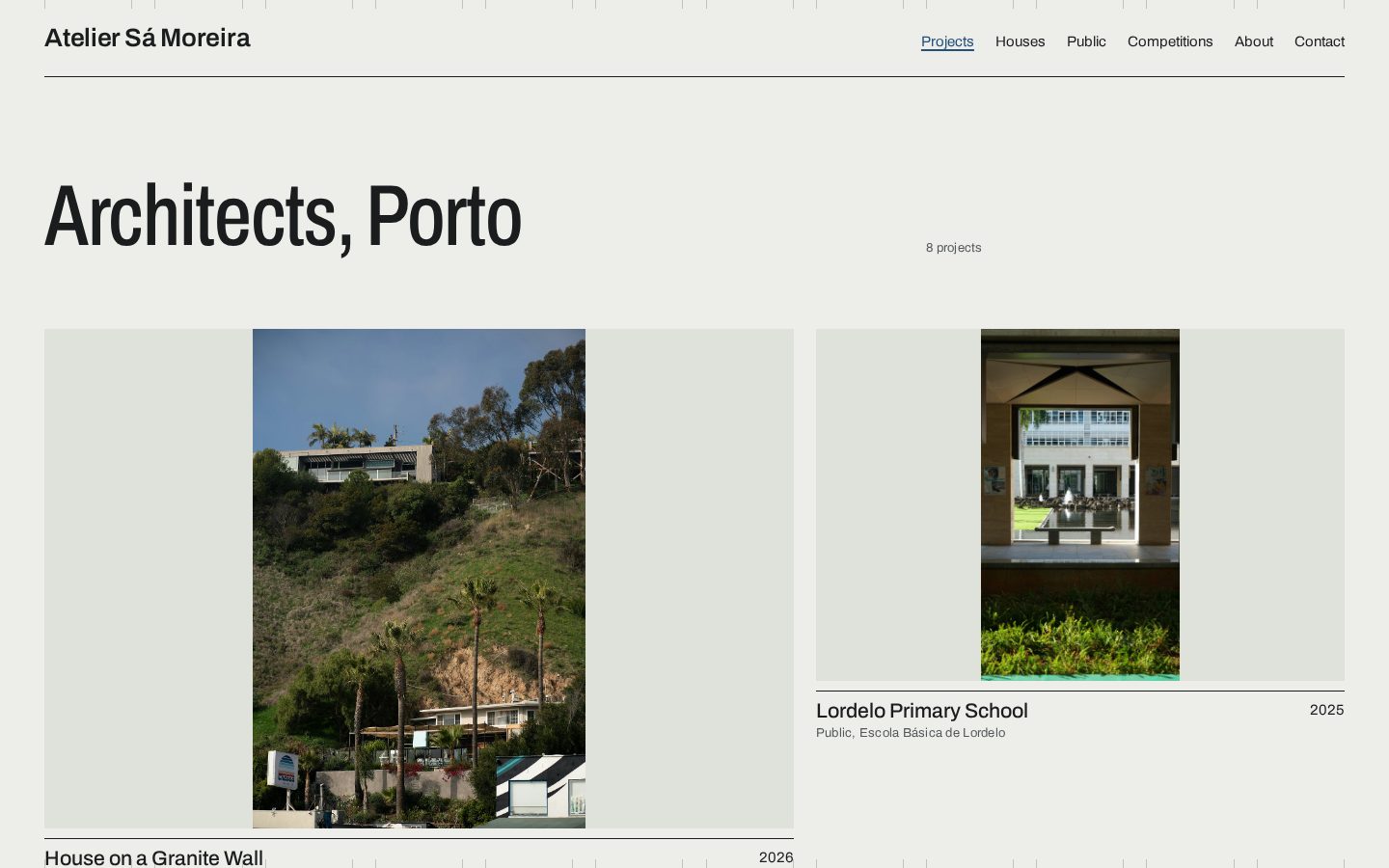The image size is (1389, 868).
Task: Click the Lordelo Primary School title
Action: [x=922, y=711]
